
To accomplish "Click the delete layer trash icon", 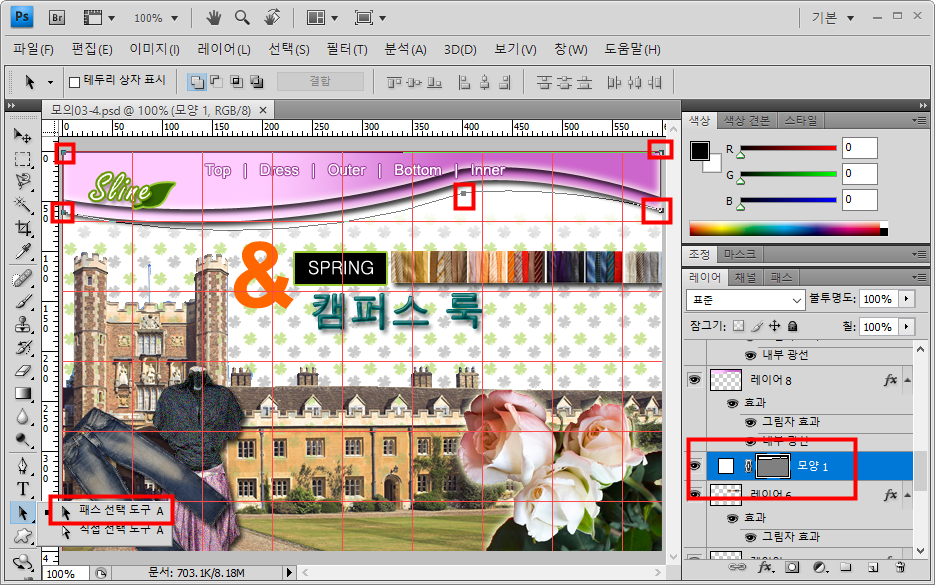I will [899, 567].
